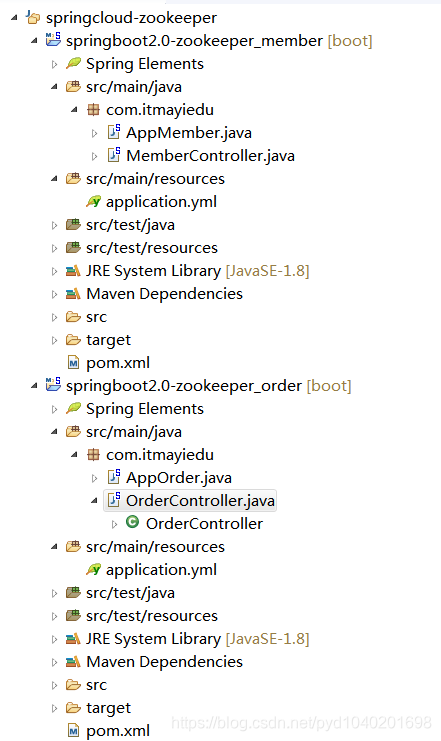
Task: Click the src folder icon in zookeeper_member
Action: pos(73,317)
